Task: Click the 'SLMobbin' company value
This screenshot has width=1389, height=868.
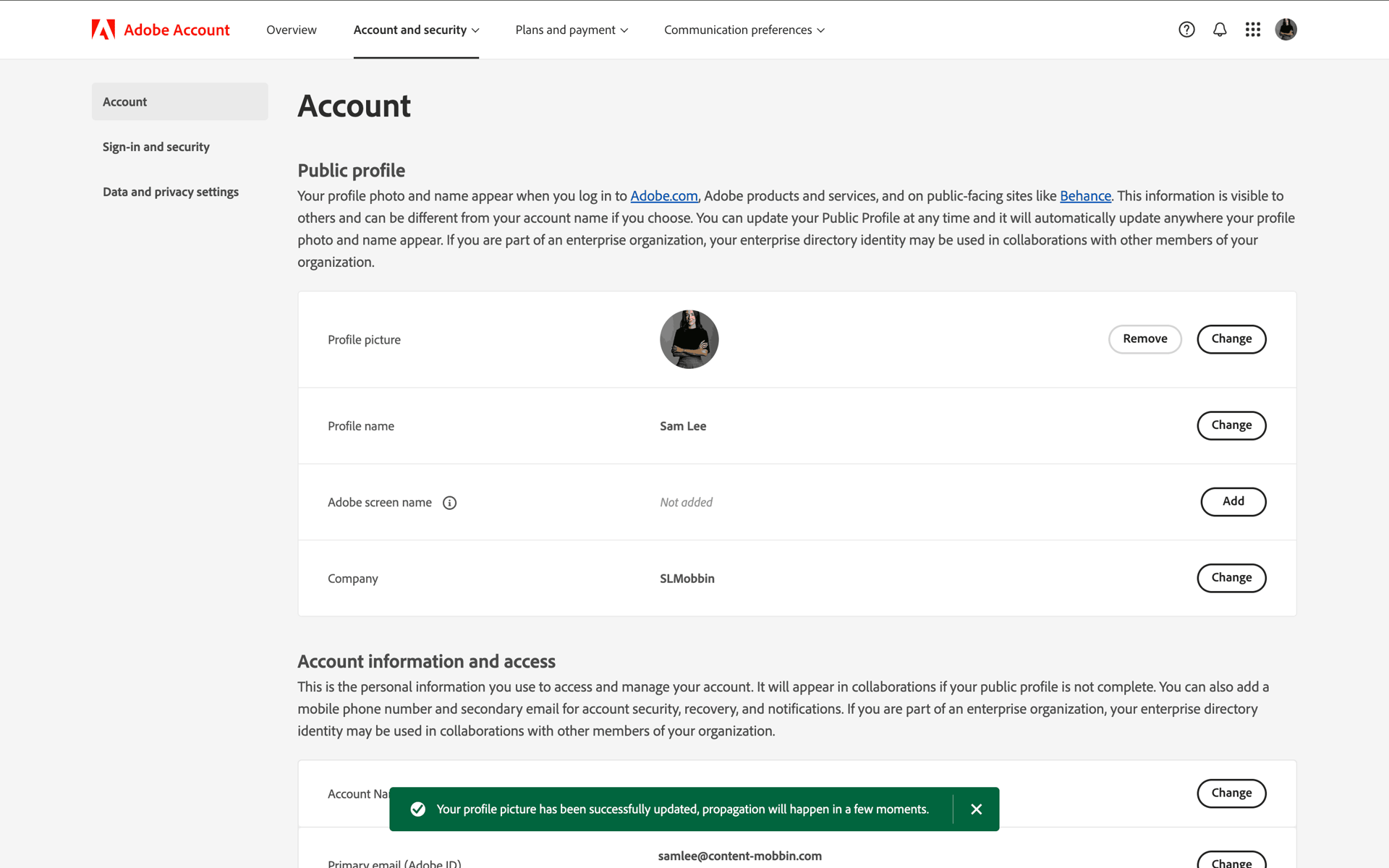Action: point(687,579)
